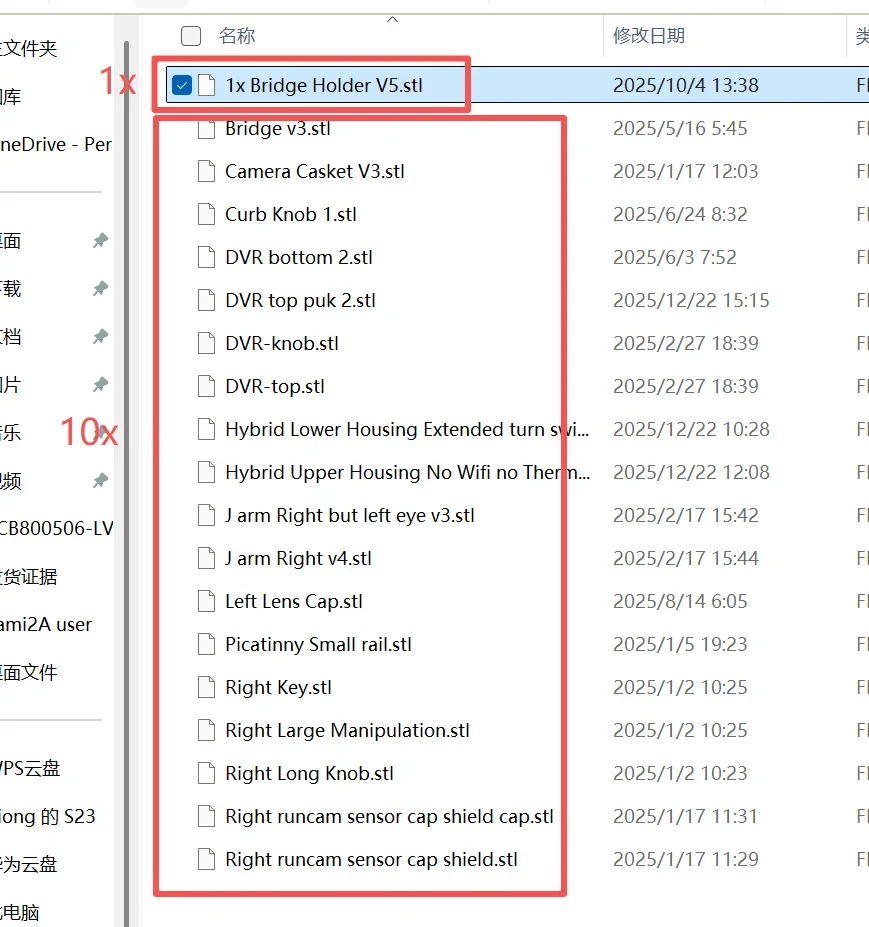Select the file name DVR top puk 2.stl
This screenshot has width=869, height=927.
click(x=300, y=300)
